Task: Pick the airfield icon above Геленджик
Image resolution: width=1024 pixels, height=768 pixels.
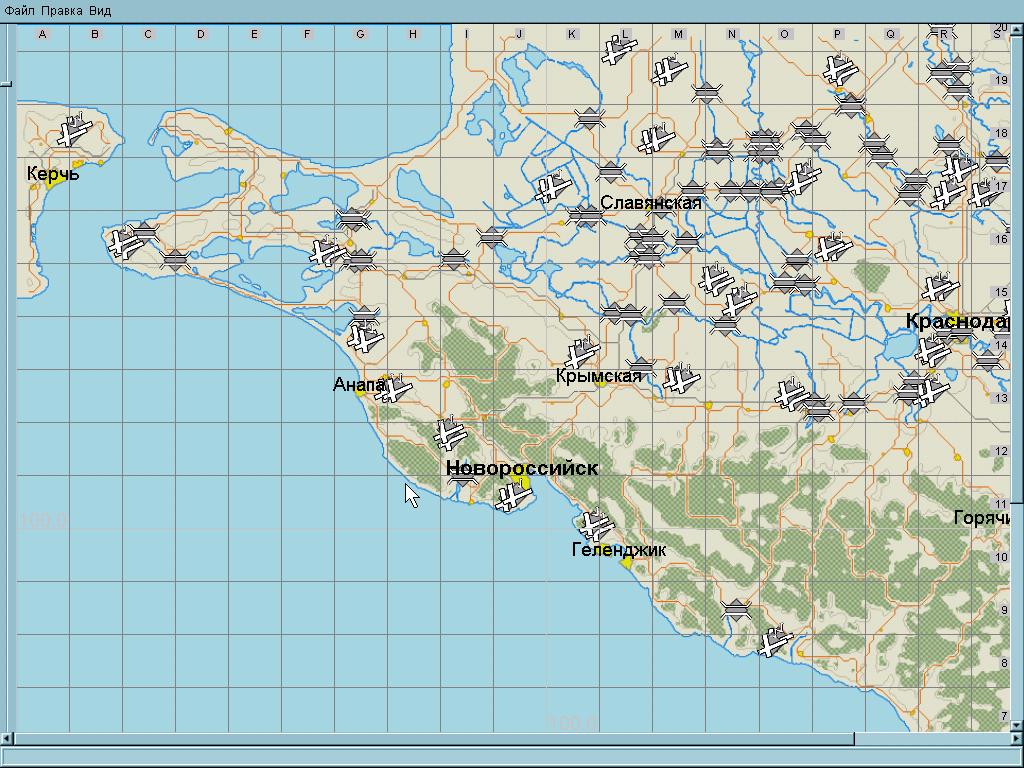Action: 596,524
